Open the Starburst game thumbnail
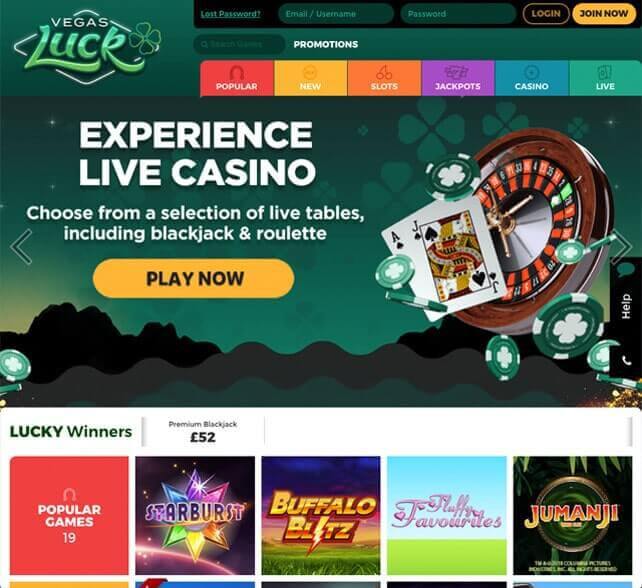 (195, 516)
